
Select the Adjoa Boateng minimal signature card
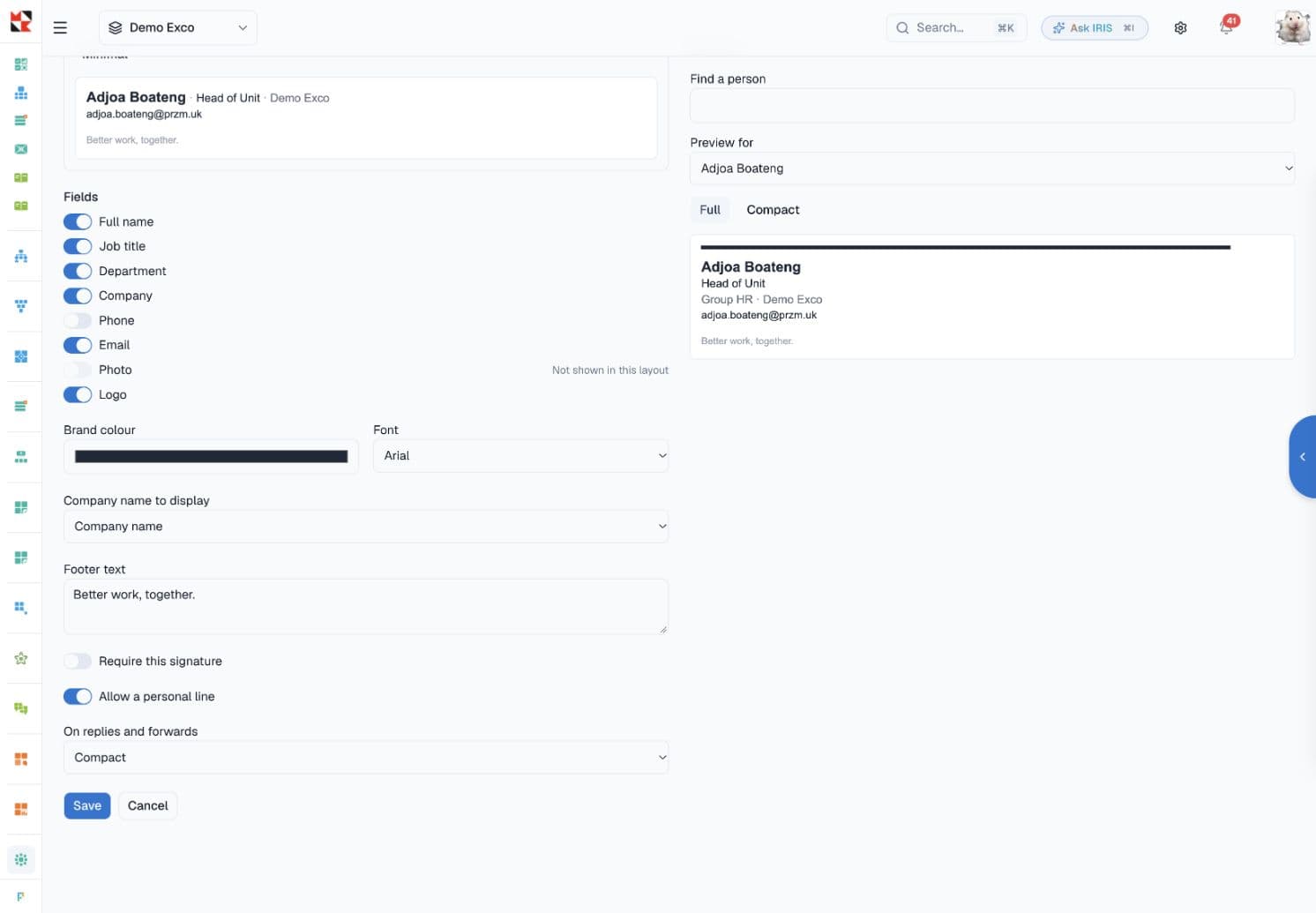point(366,117)
